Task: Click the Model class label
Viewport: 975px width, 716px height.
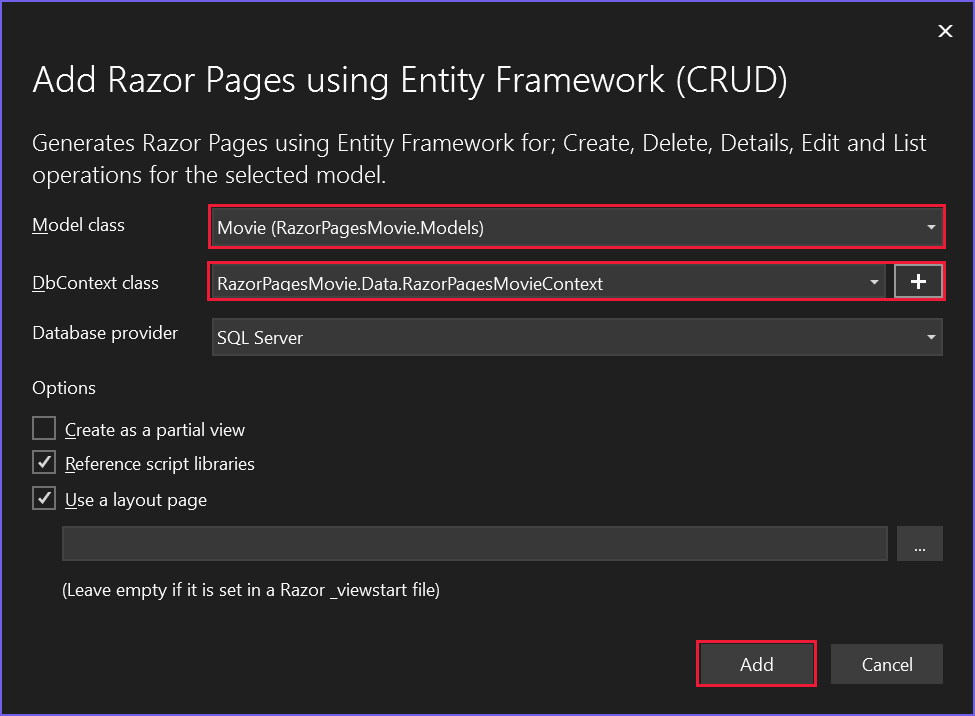Action: [x=78, y=225]
